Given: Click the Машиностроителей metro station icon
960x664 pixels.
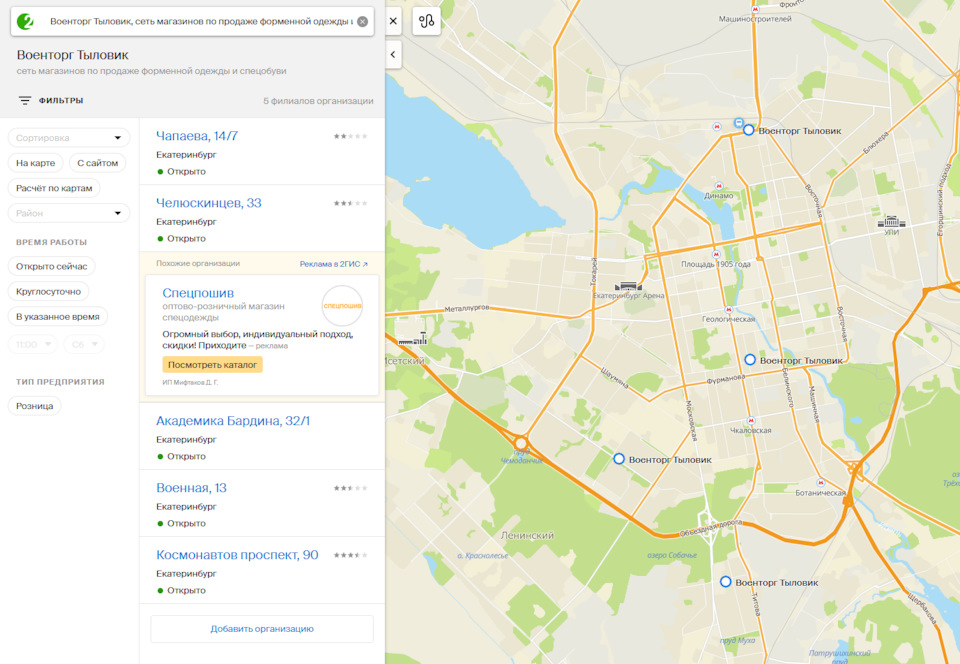Looking at the screenshot, I should (755, 10).
